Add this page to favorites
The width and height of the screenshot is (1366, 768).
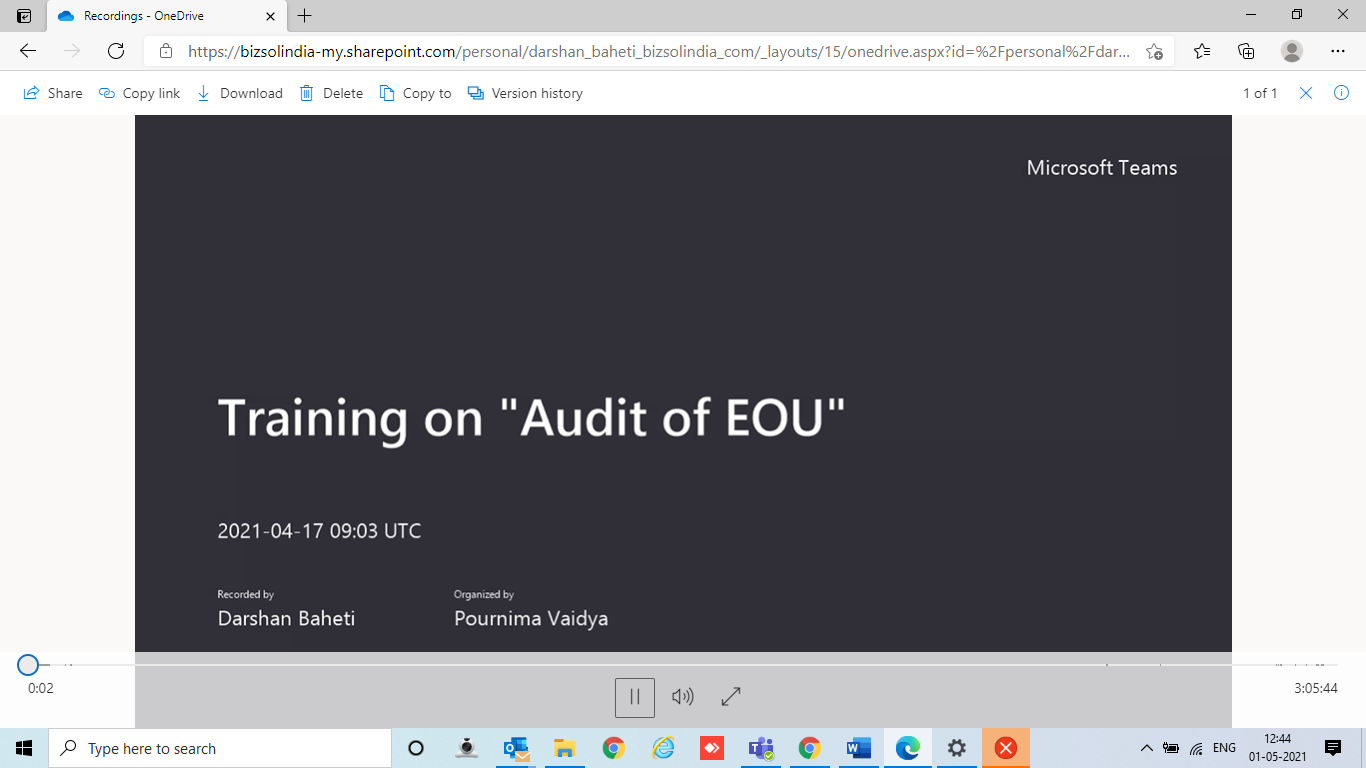tap(1154, 51)
